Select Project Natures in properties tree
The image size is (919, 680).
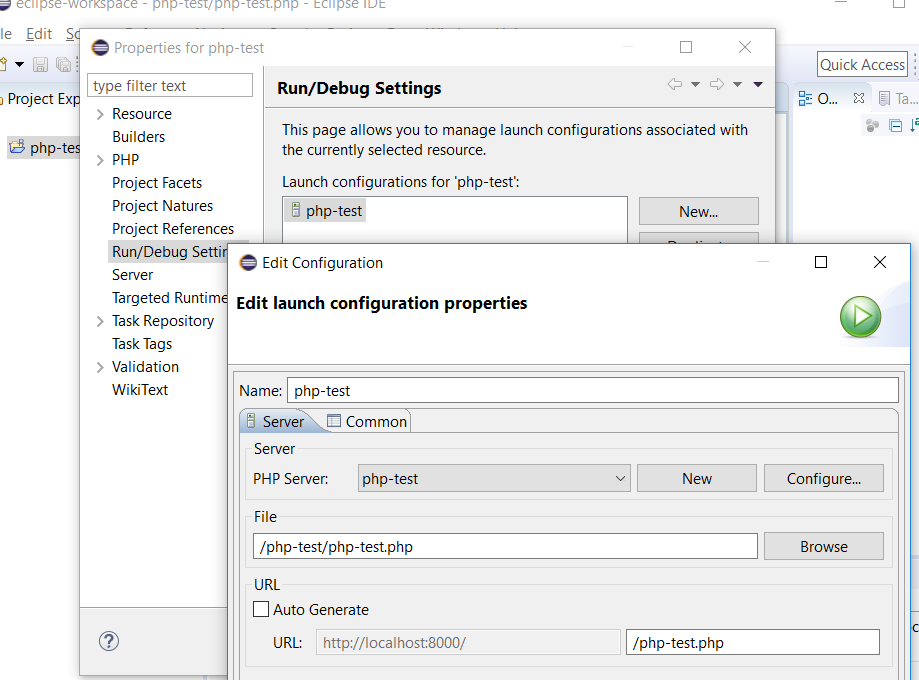click(162, 206)
